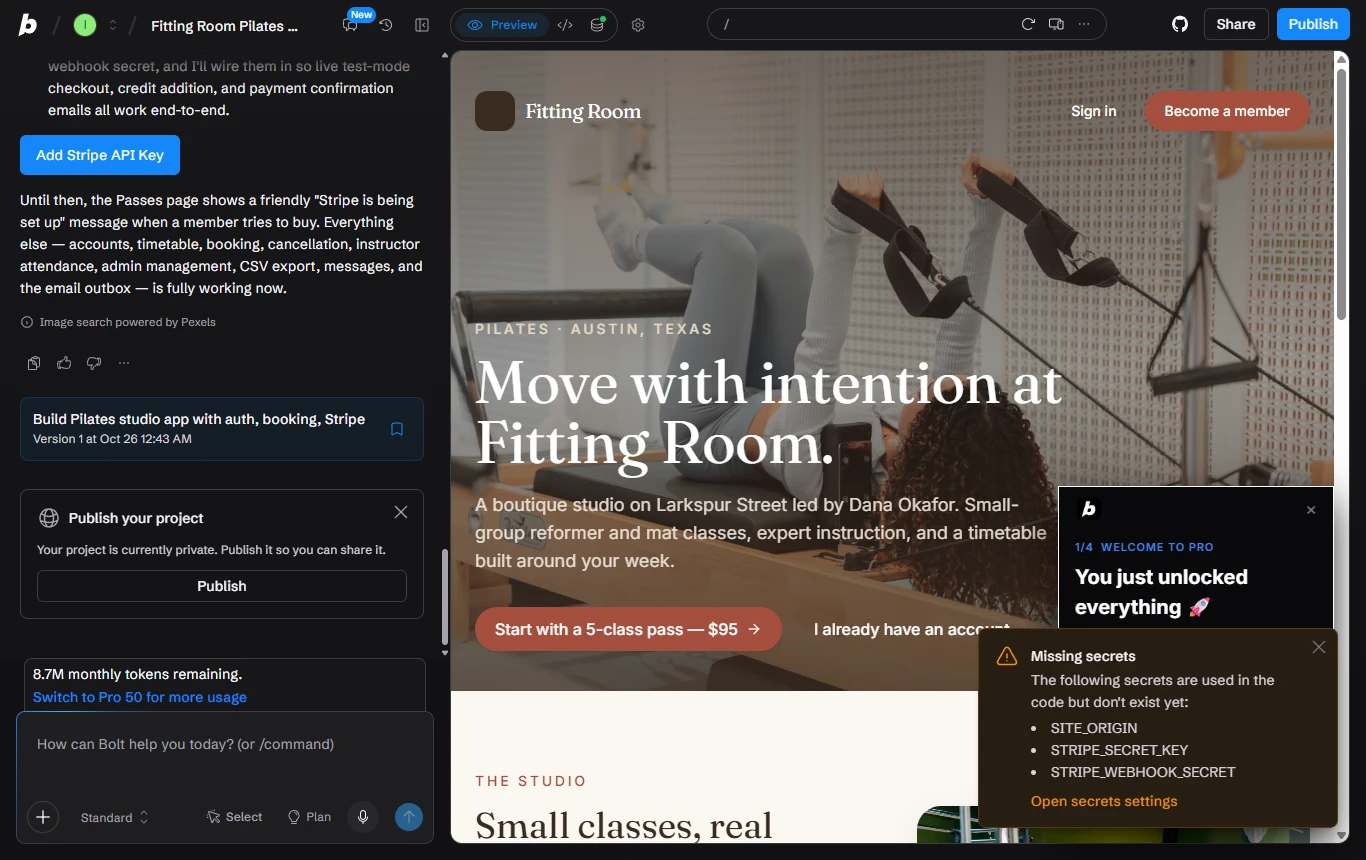1366x860 pixels.
Task: Give the response a thumbs down
Action: tap(94, 363)
